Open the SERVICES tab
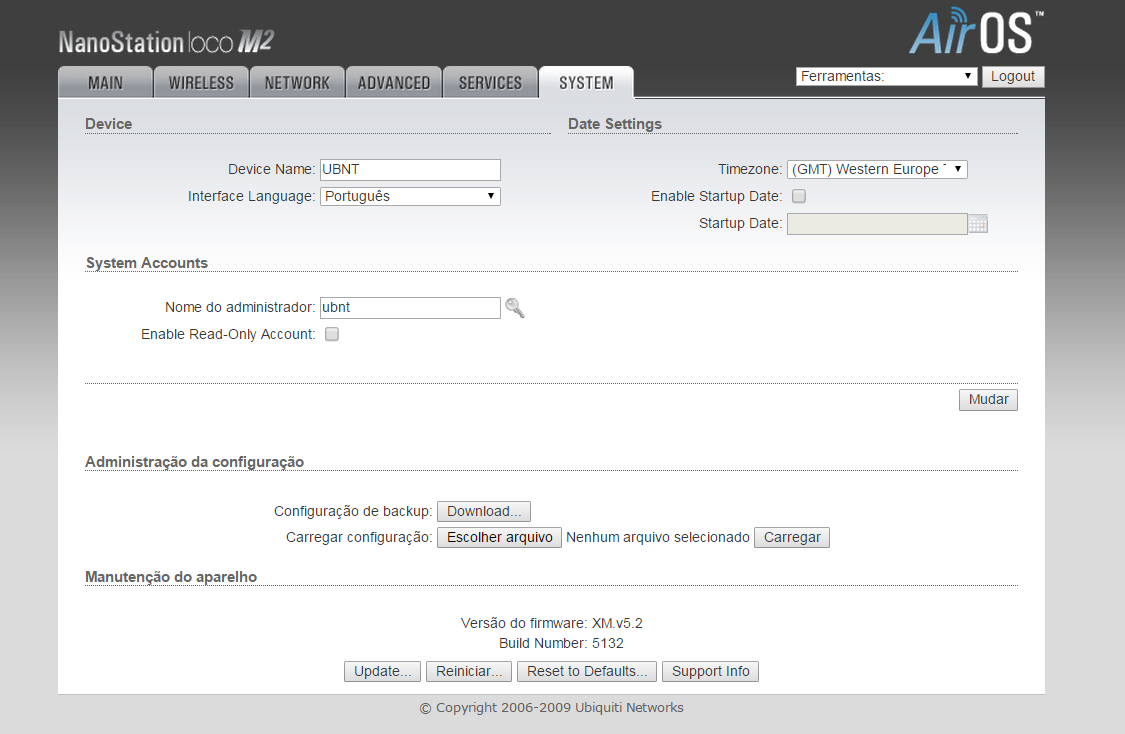Image resolution: width=1125 pixels, height=734 pixels. [x=491, y=83]
